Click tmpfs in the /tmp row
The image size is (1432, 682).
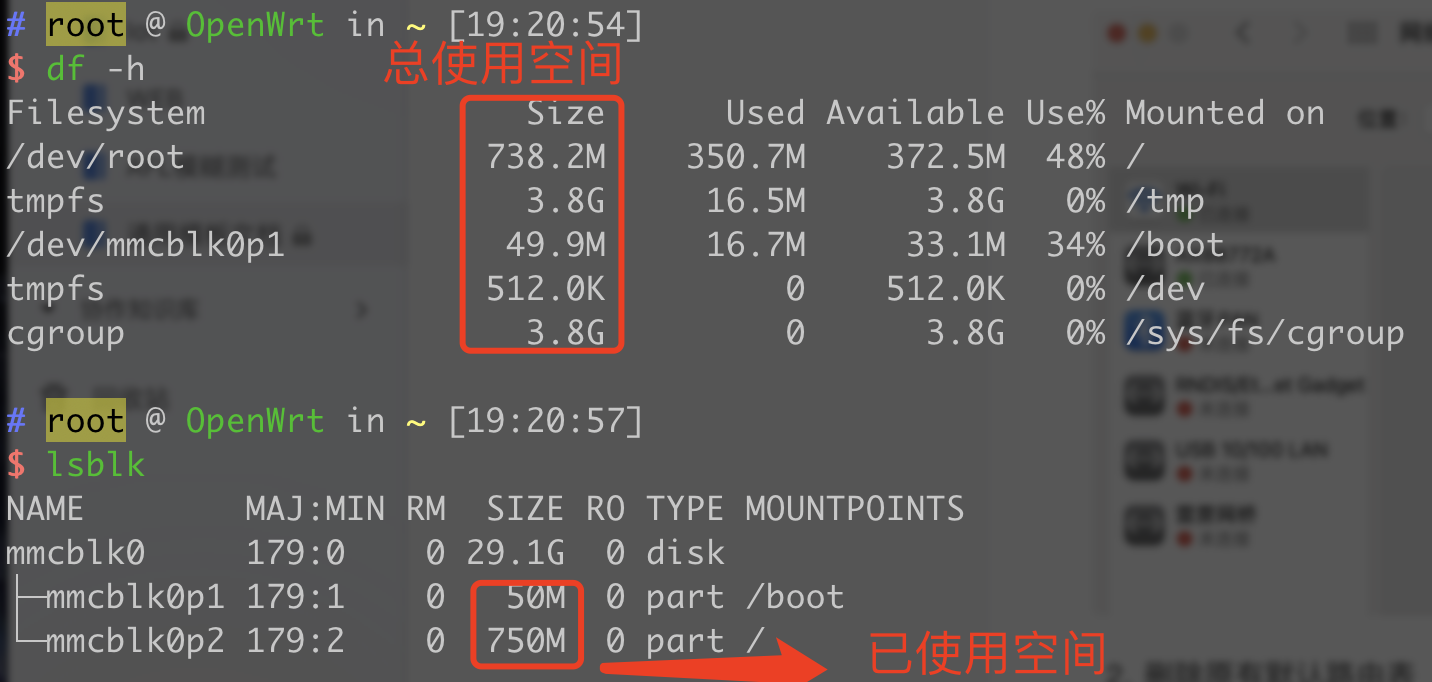pos(56,201)
